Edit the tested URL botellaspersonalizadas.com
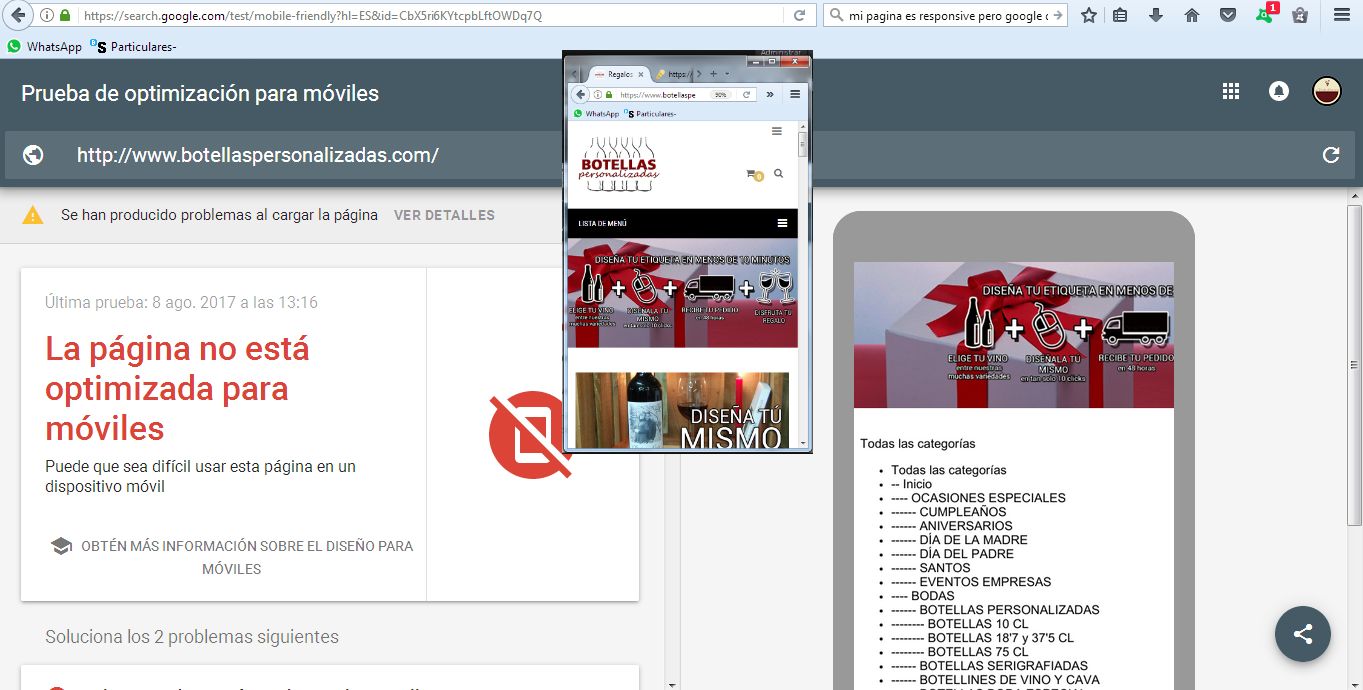Screen dimensions: 1363x690 [x=258, y=155]
